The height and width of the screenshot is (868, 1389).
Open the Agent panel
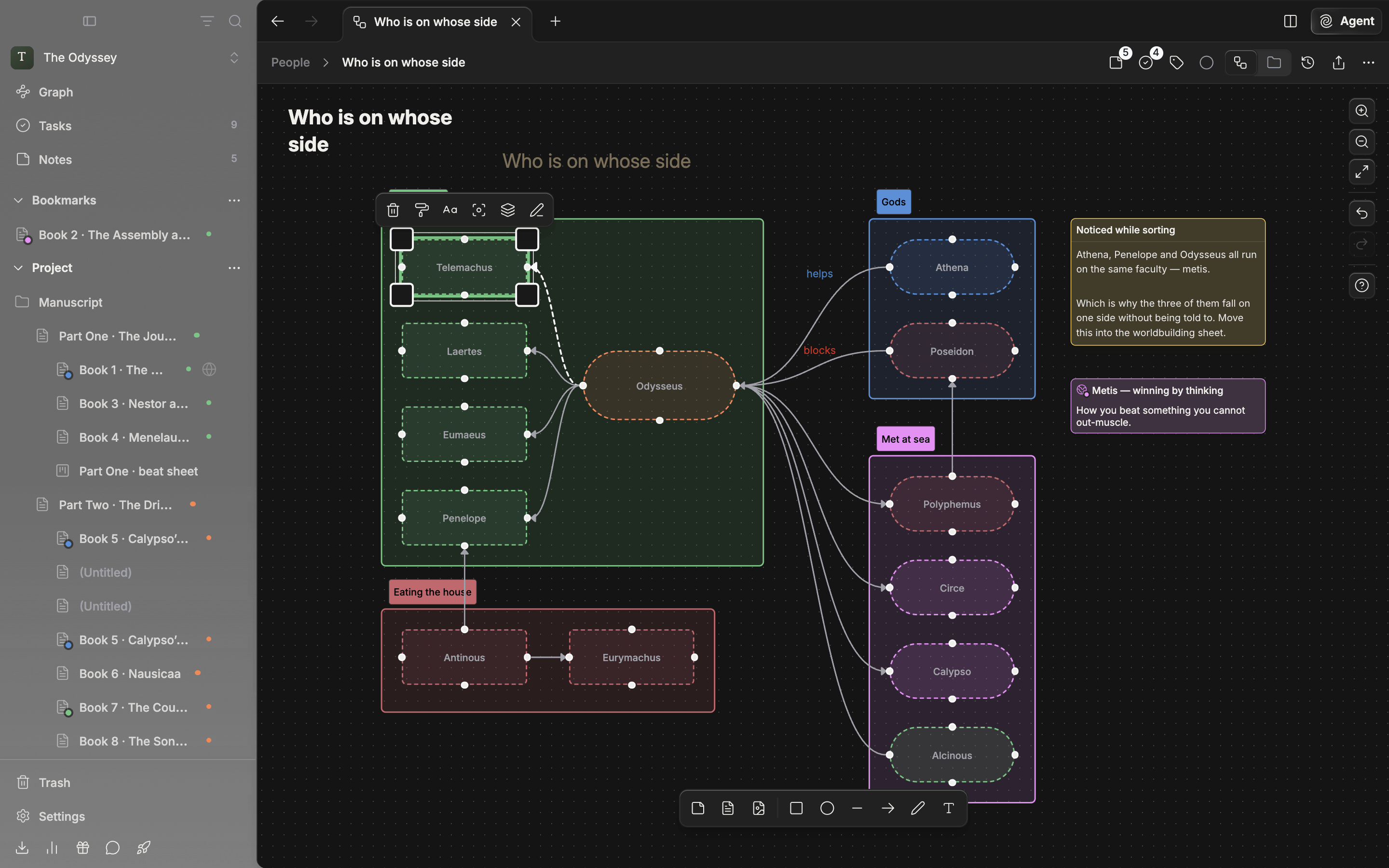1347,21
